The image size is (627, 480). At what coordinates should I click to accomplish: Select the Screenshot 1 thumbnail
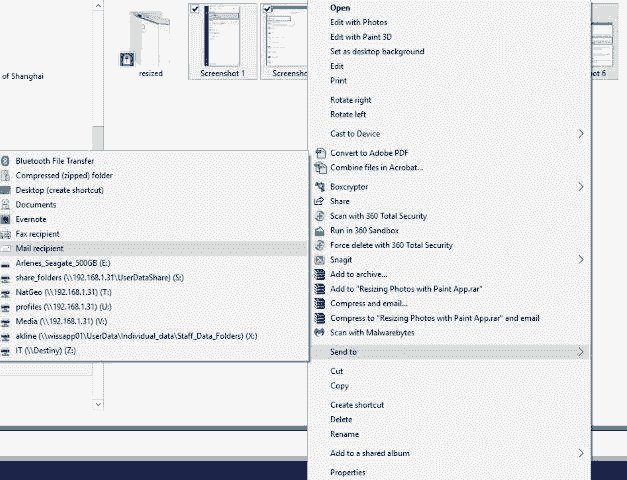click(222, 42)
